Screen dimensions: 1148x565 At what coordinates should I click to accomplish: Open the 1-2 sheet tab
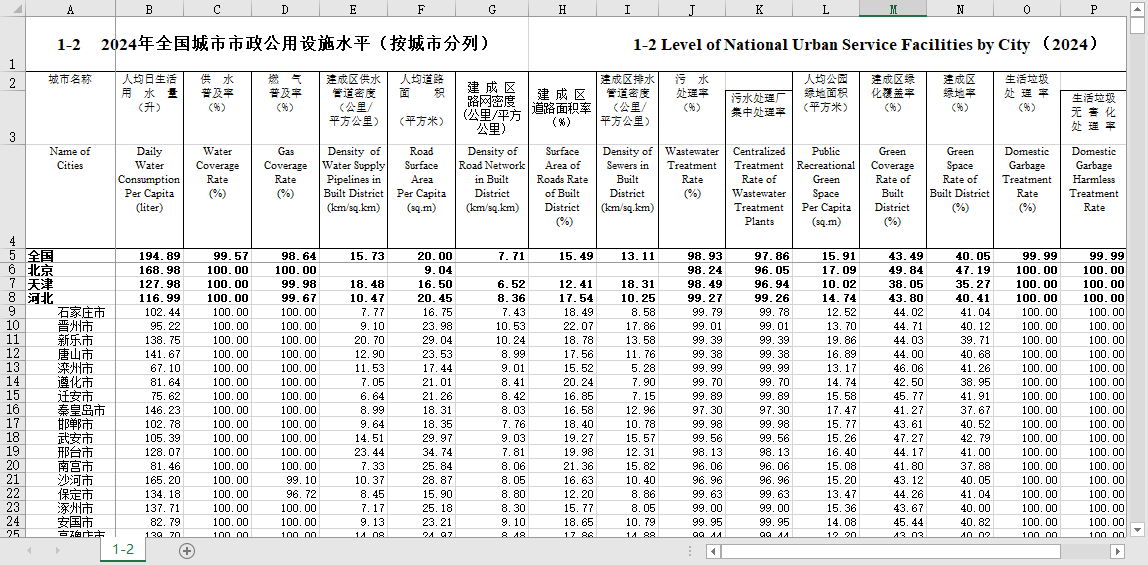(x=123, y=550)
